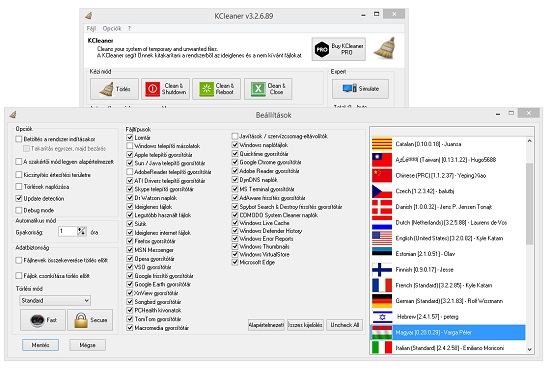Open the ? help menu in KCleaner
This screenshot has height=380, width=550.
coord(129,28)
